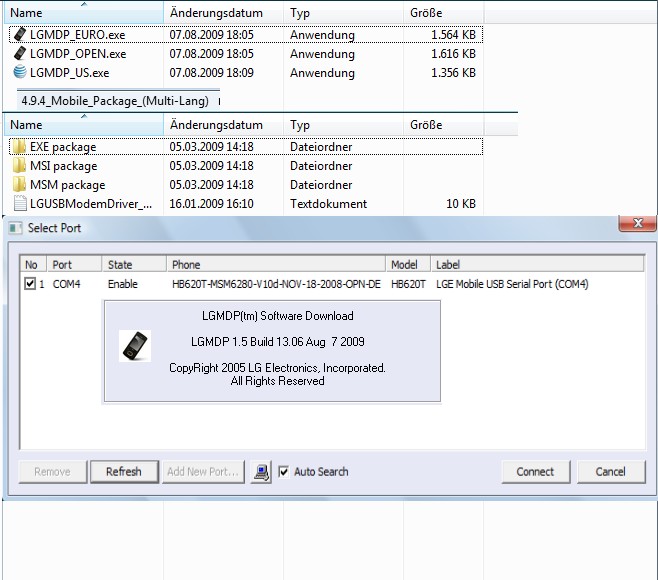This screenshot has width=658, height=580.
Task: Click the Refresh button
Action: tap(124, 472)
